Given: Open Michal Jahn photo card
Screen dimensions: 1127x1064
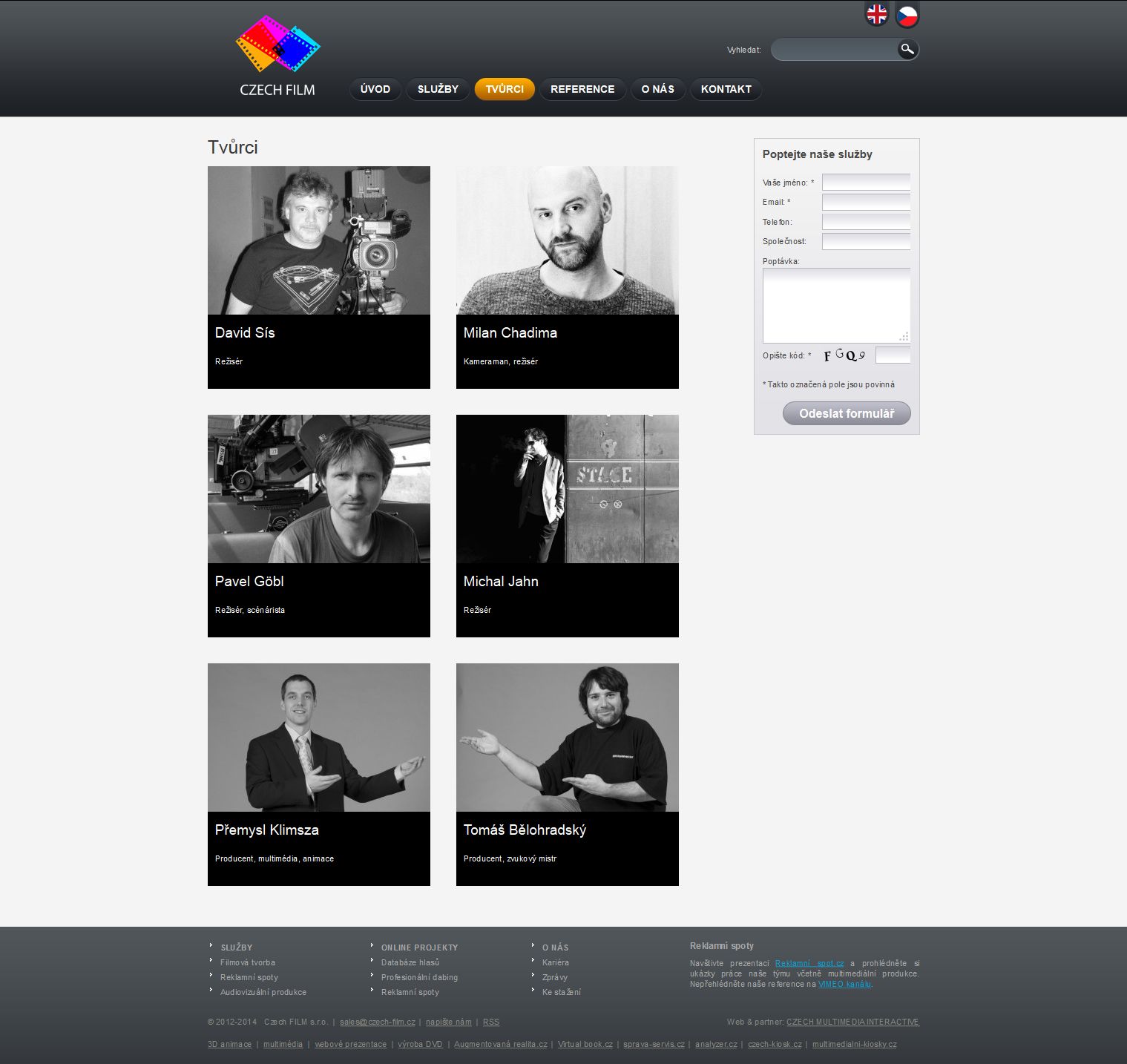Looking at the screenshot, I should point(568,489).
